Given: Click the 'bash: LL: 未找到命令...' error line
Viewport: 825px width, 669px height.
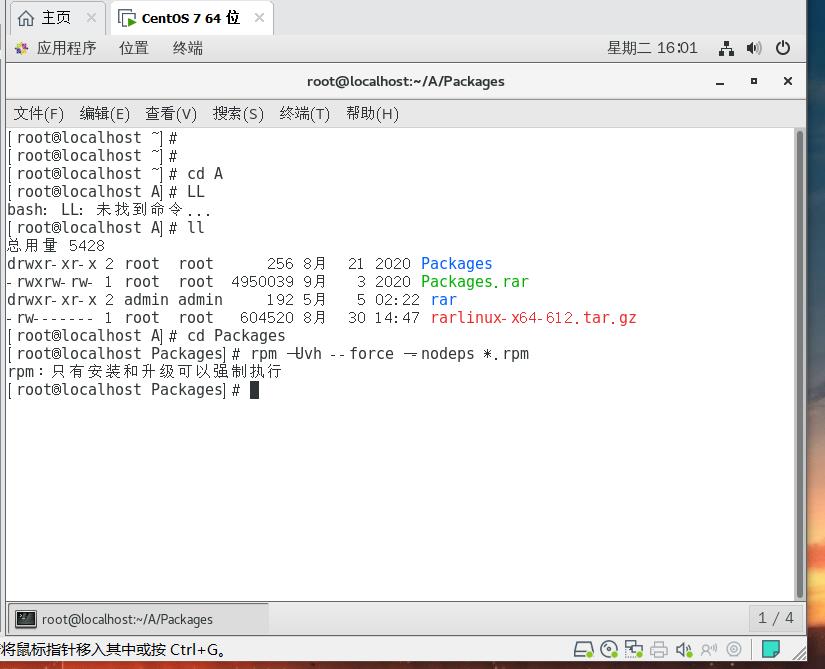Looking at the screenshot, I should [x=109, y=210].
